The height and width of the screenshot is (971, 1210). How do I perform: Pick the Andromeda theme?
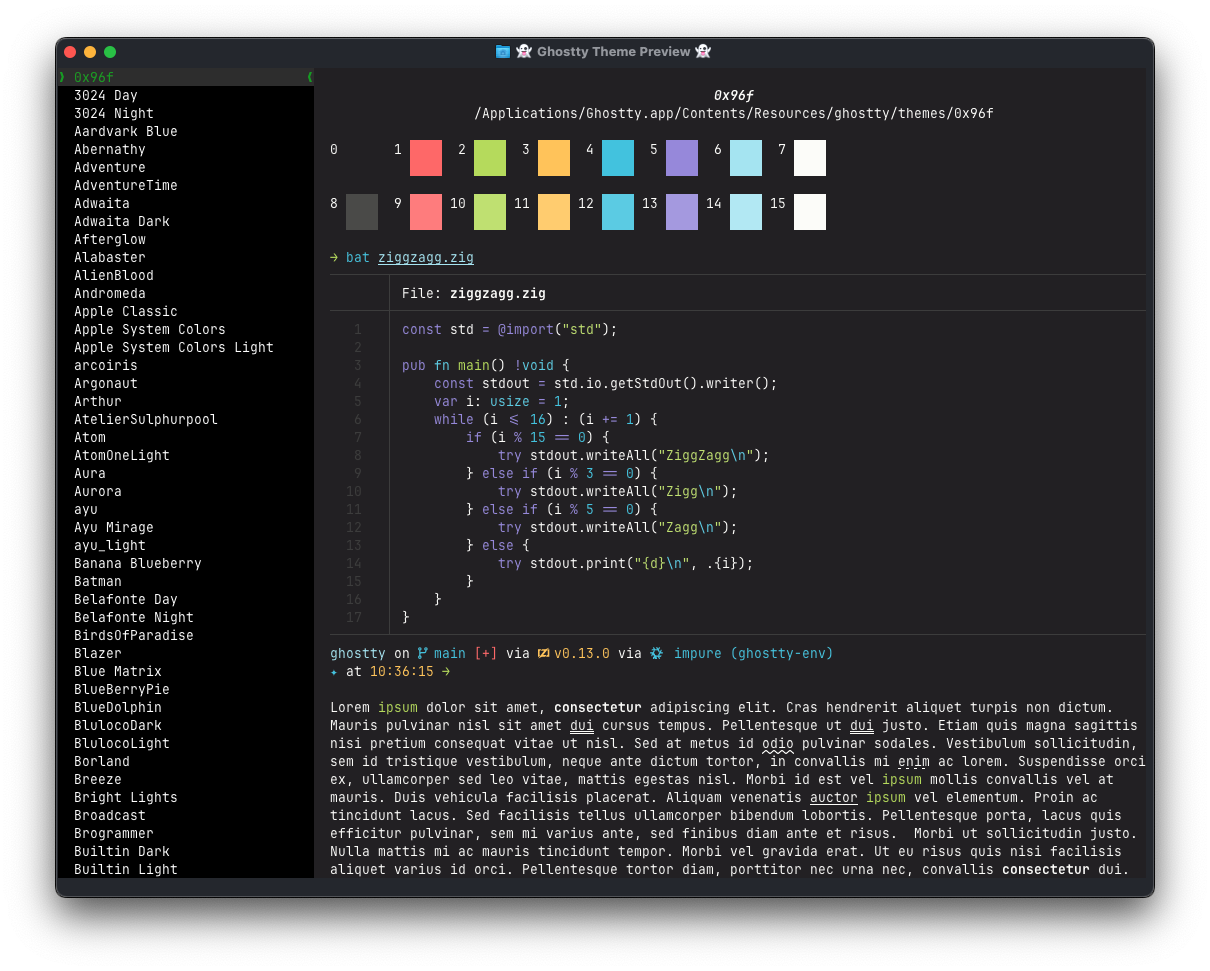[110, 294]
